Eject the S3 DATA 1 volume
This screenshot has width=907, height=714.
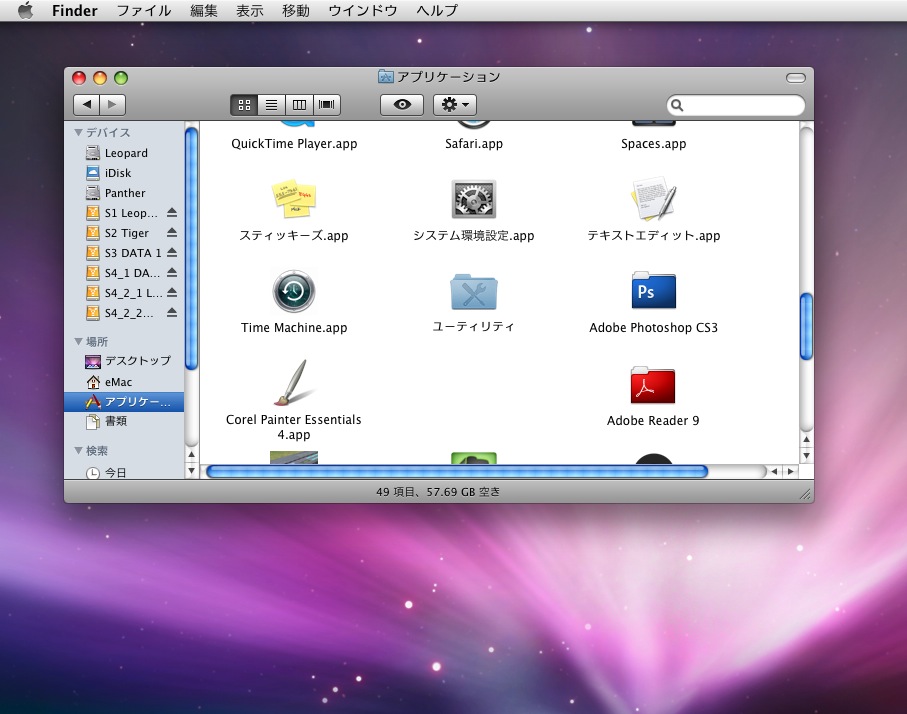pyautogui.click(x=172, y=253)
